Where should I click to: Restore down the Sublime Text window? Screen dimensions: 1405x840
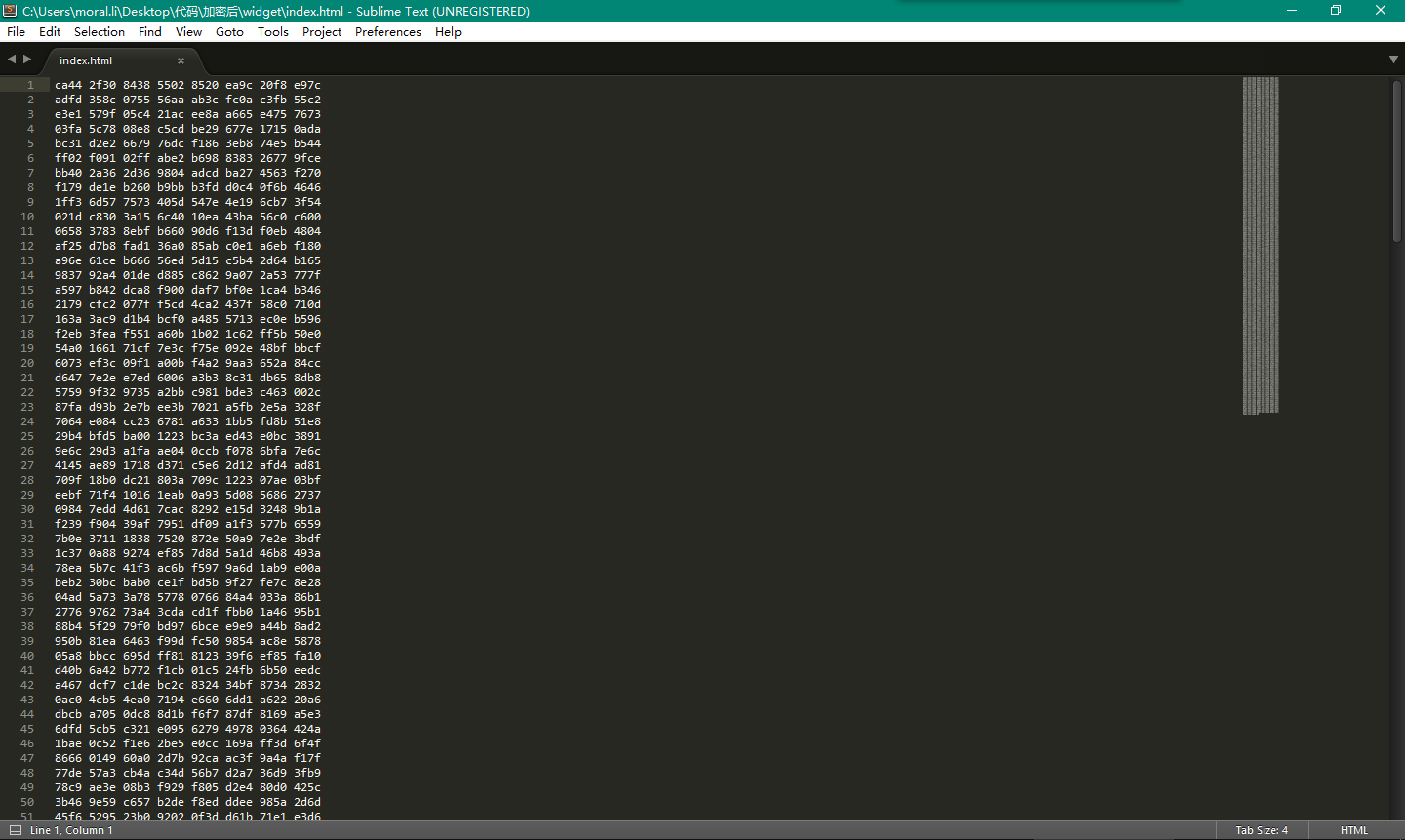(1336, 11)
